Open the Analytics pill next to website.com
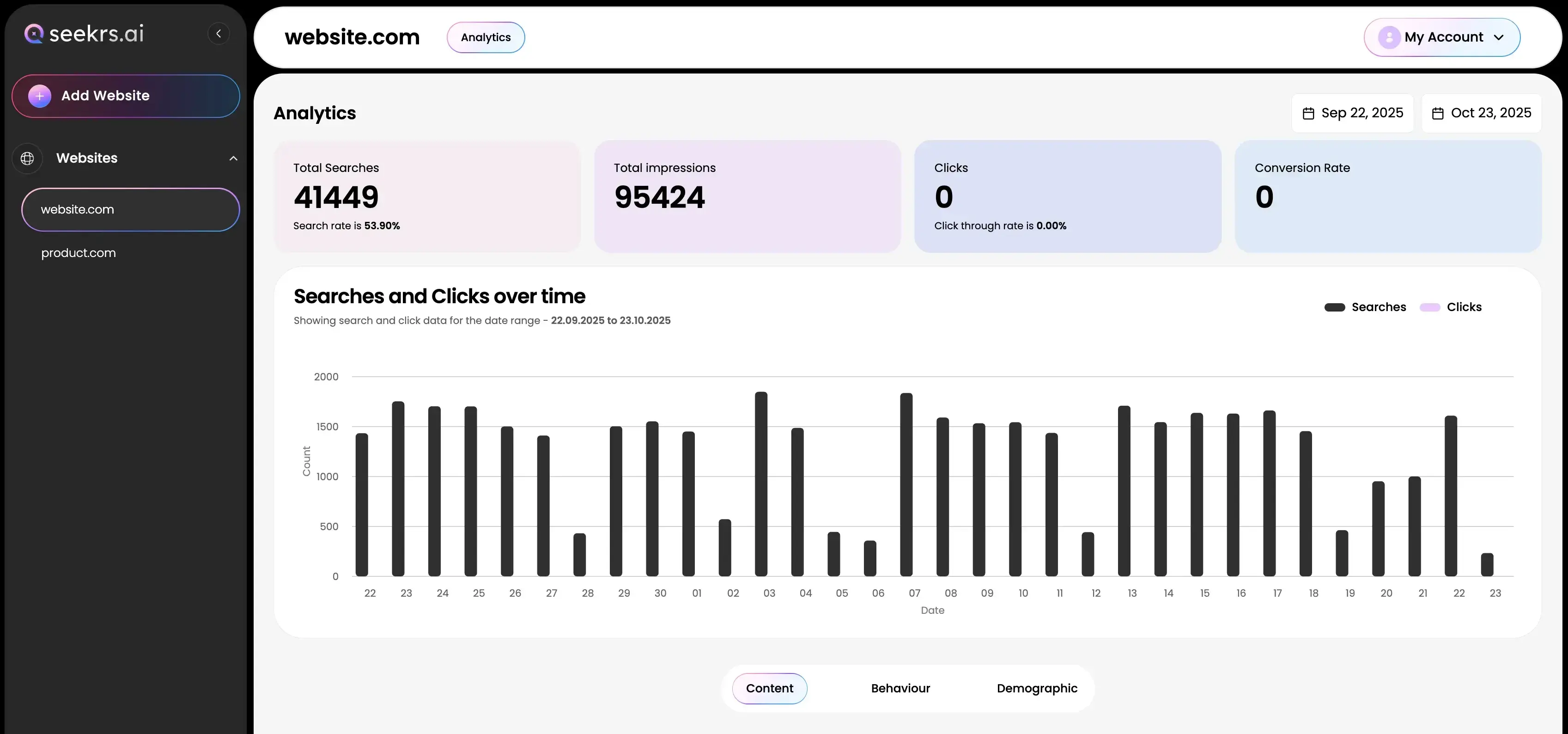 [x=485, y=37]
